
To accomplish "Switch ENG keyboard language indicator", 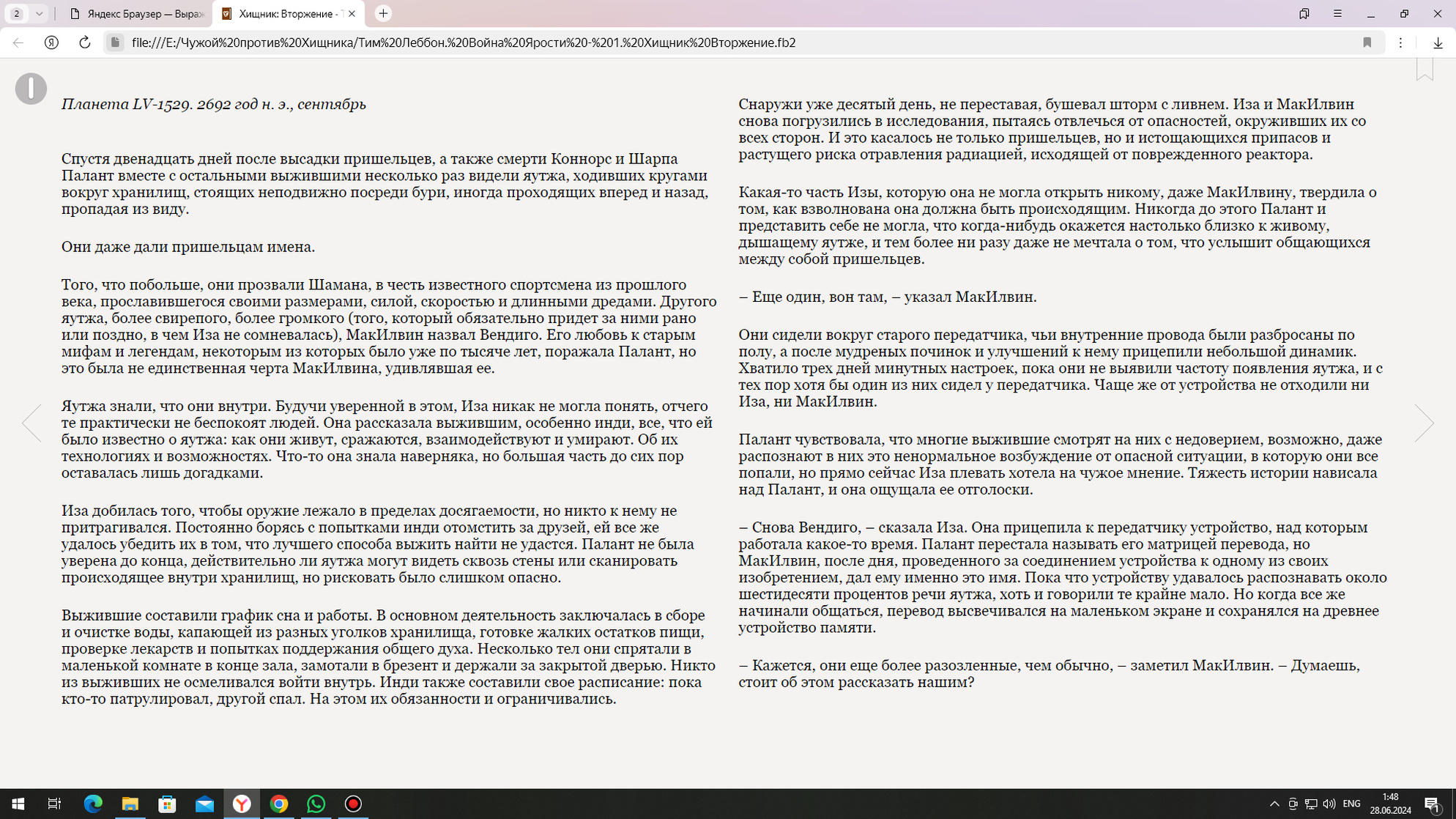I will [x=1351, y=804].
